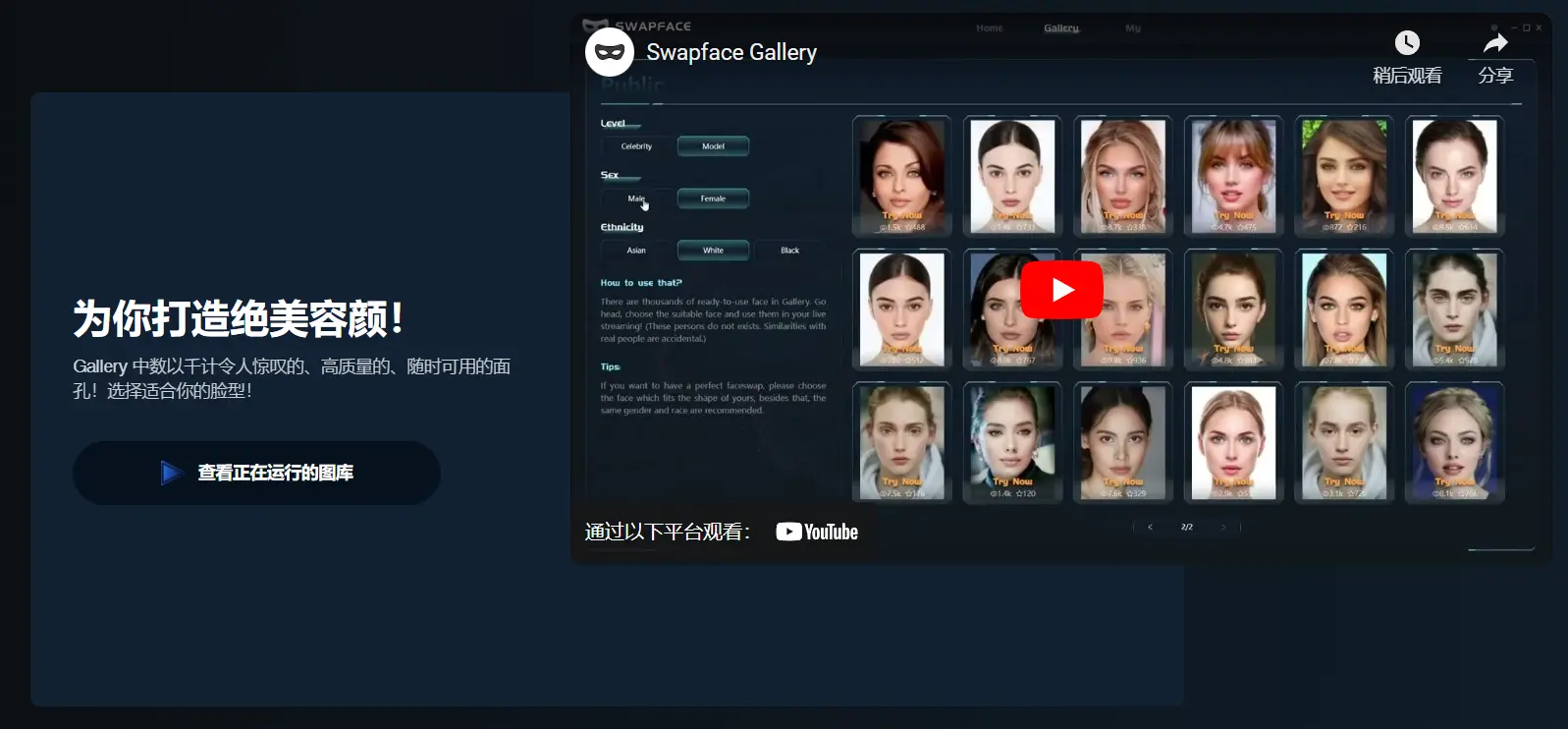Select the Home tab in the video preview
Screen dimensions: 1568x729
coord(990,28)
